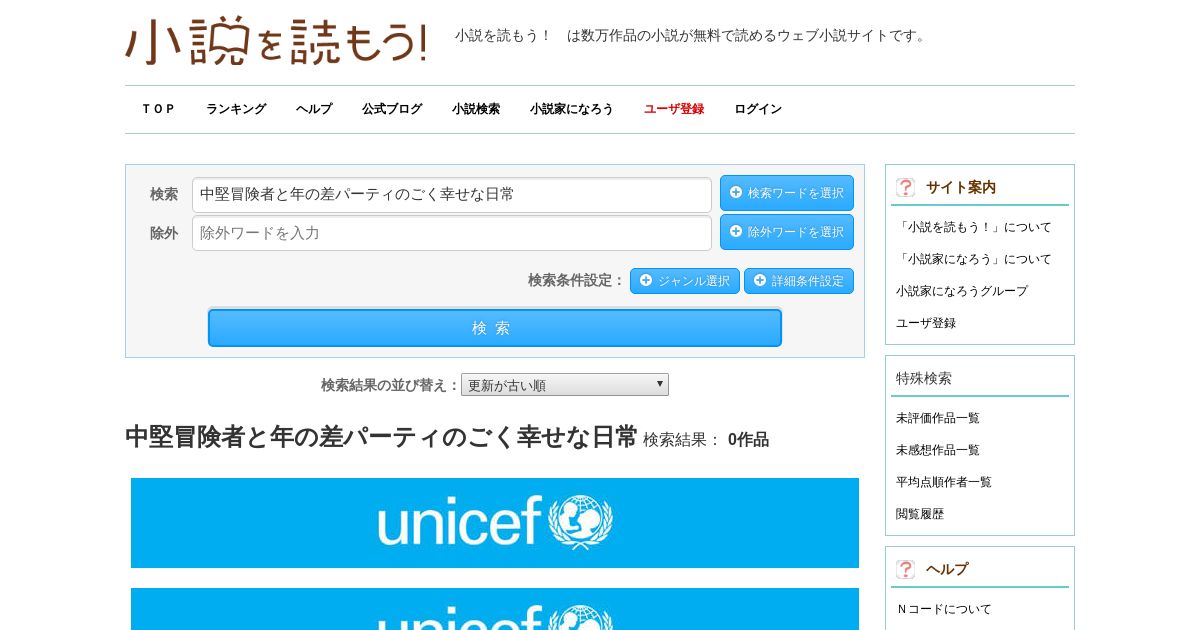The width and height of the screenshot is (1200, 630).
Task: Click the large blue 検索 button
Action: (495, 328)
